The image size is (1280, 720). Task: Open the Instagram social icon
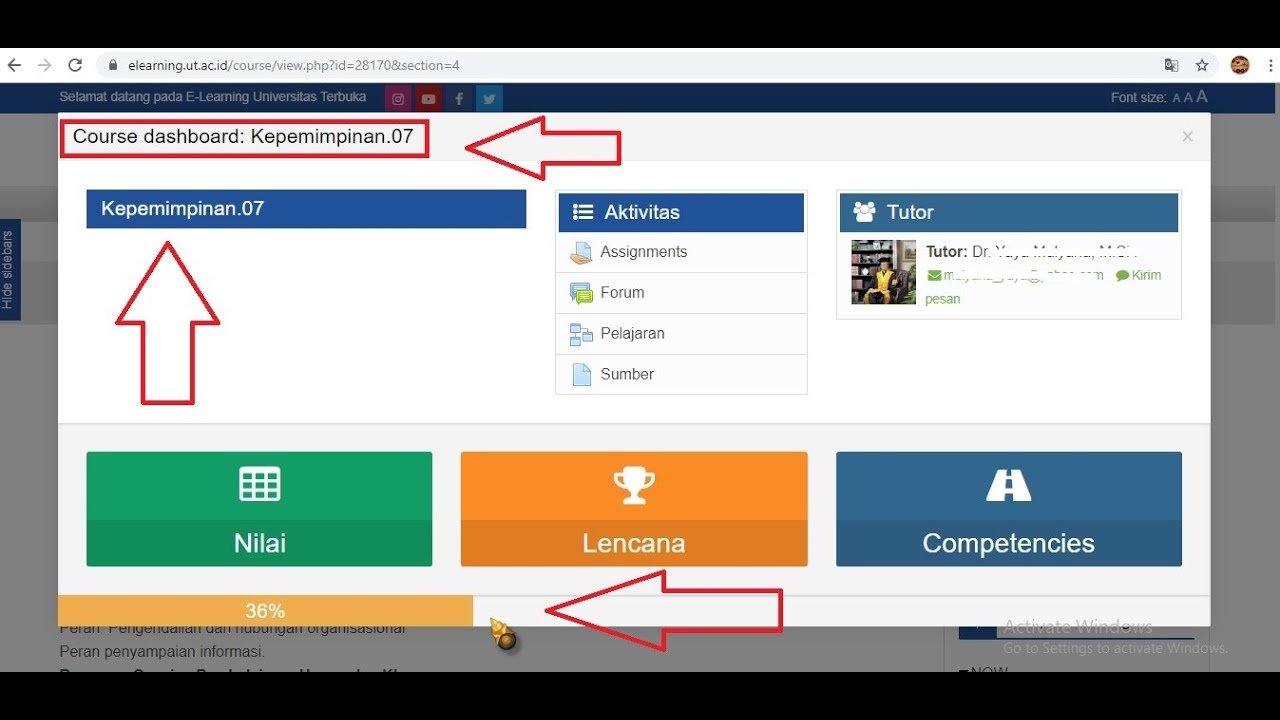[x=398, y=98]
